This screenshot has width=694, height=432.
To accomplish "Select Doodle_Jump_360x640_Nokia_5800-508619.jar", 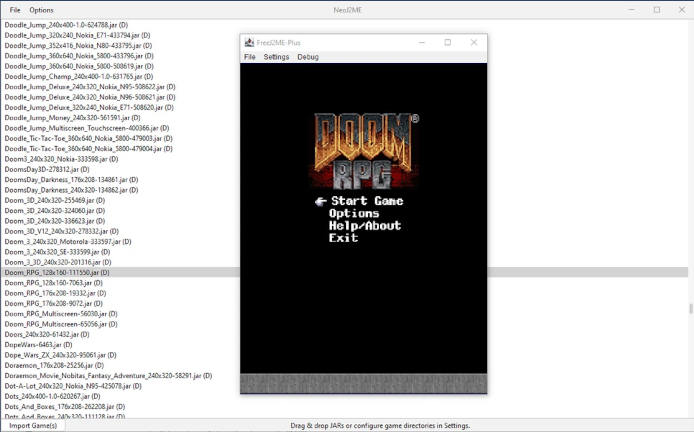I will (x=79, y=66).
